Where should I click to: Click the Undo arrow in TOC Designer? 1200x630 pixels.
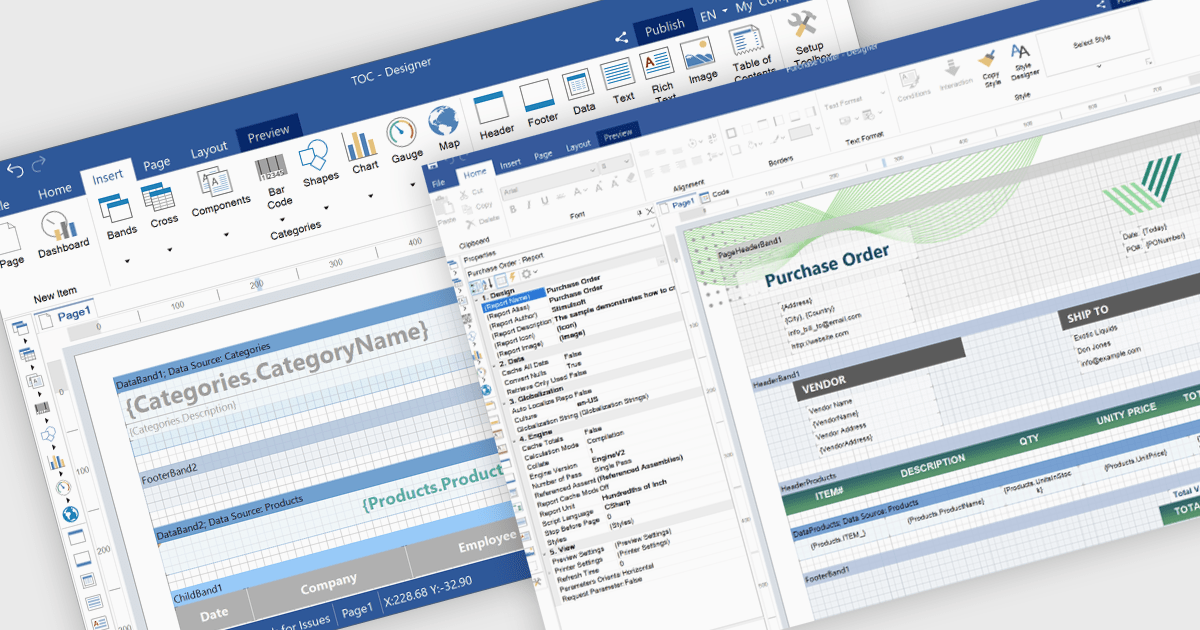click(14, 171)
